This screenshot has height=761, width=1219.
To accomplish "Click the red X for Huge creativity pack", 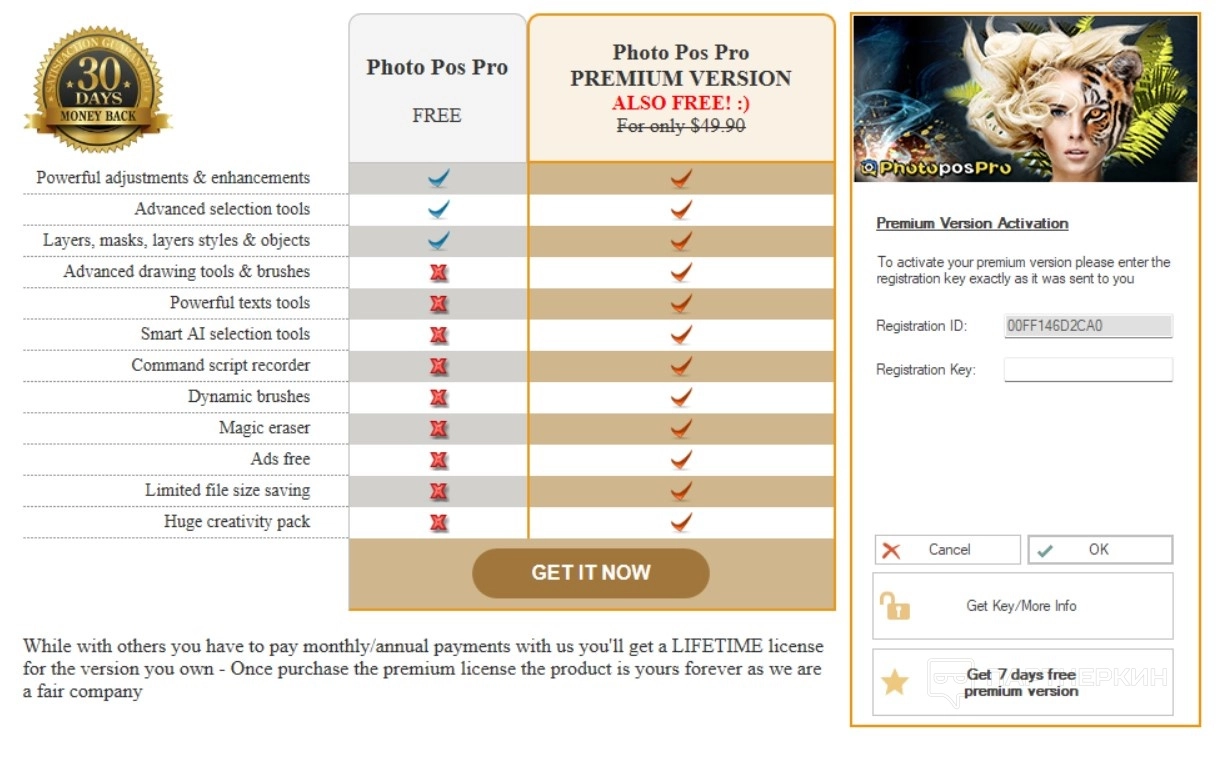I will [438, 522].
